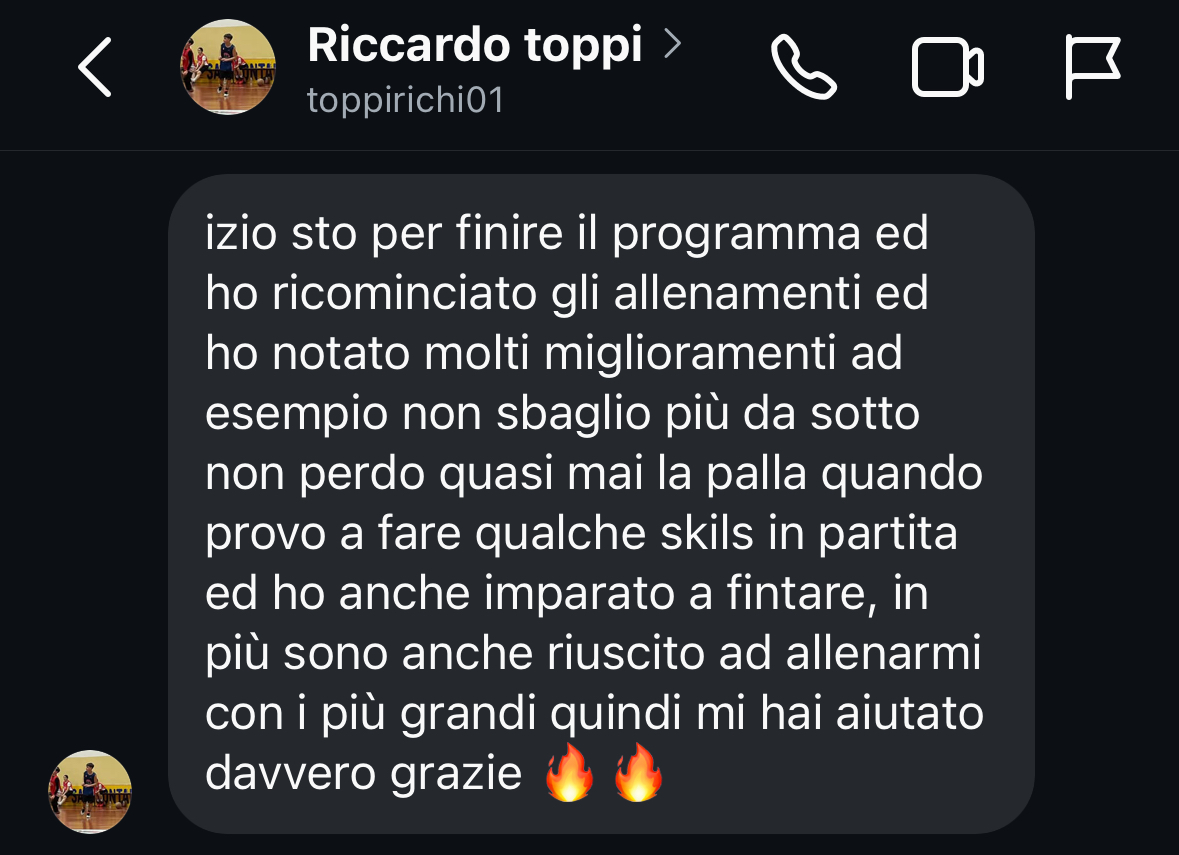Tap the username toppirichi01
The image size is (1179, 855).
pos(405,100)
